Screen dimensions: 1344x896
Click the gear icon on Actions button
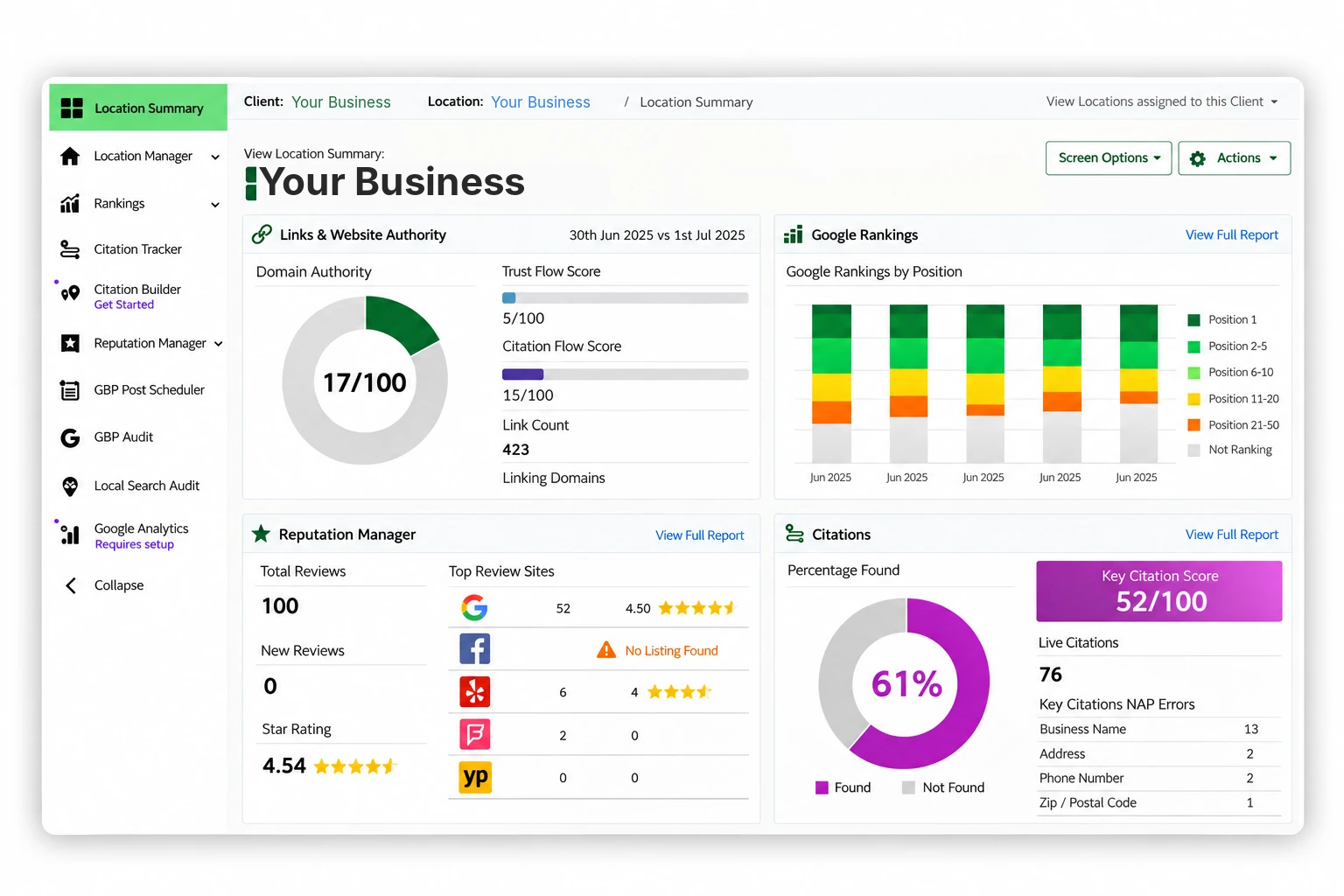click(x=1198, y=158)
